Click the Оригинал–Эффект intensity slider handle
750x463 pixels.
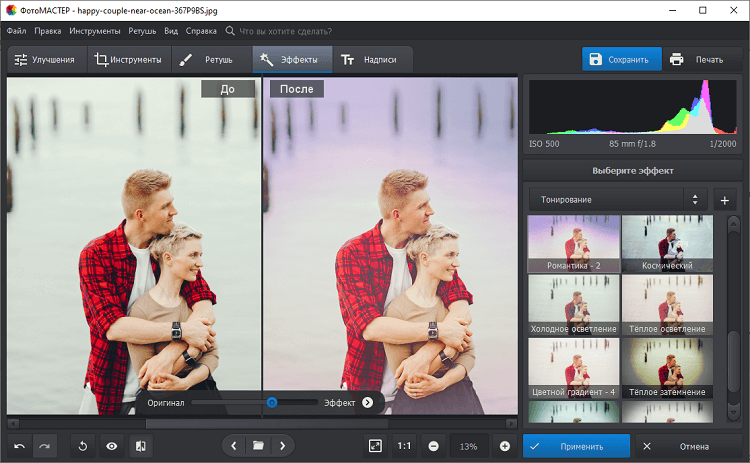coord(271,402)
